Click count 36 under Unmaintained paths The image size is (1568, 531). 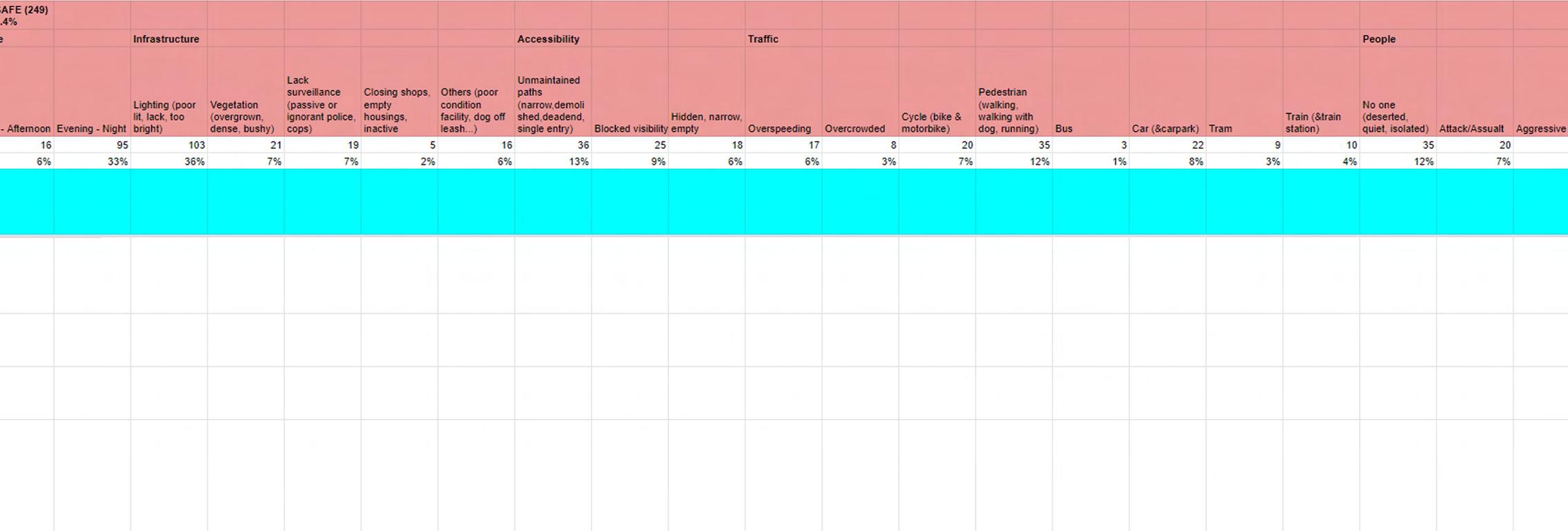click(553, 145)
